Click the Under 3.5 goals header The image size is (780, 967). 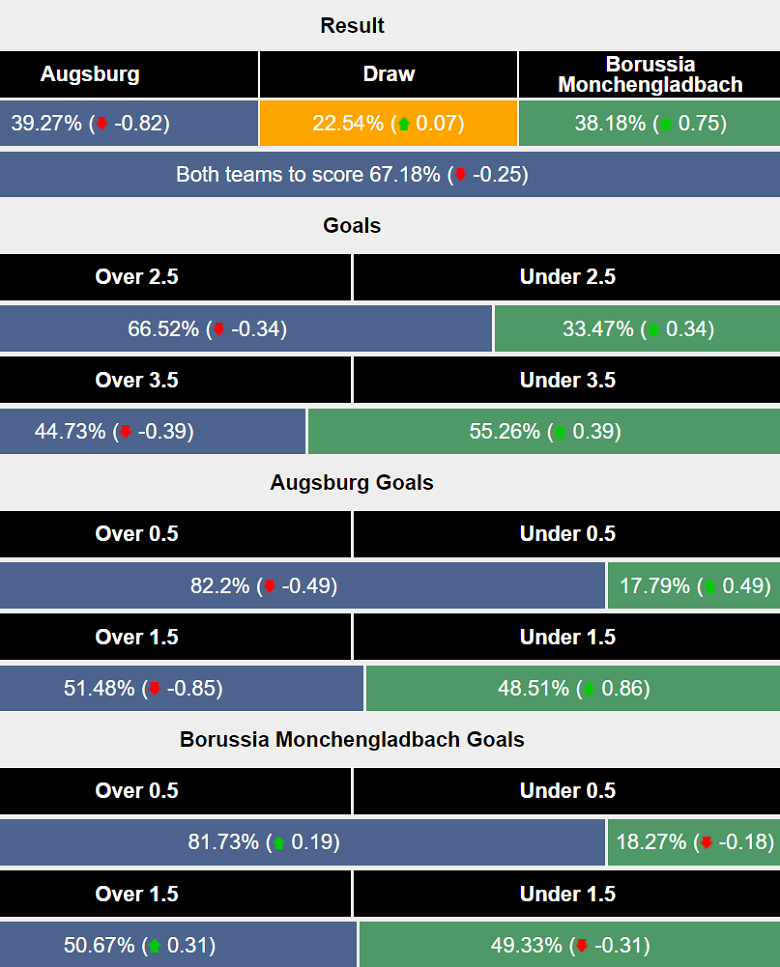[x=567, y=380]
